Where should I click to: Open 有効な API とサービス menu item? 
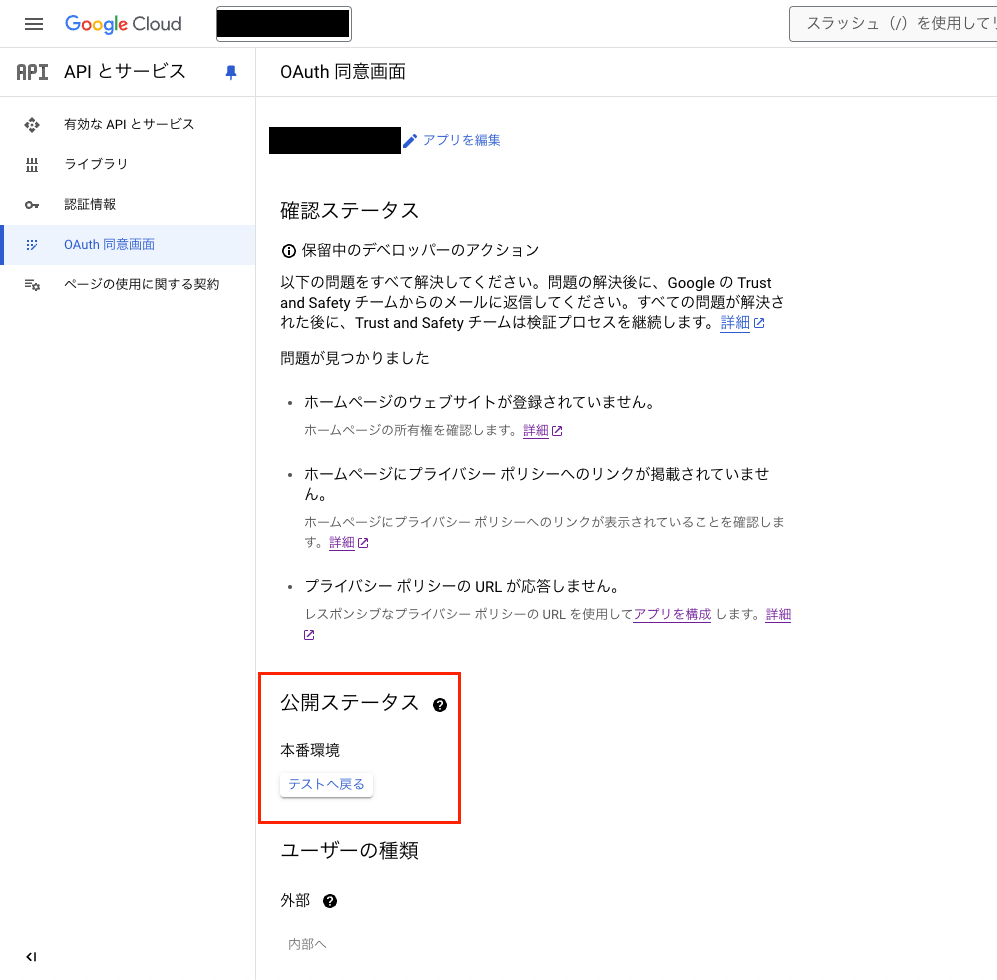128,124
